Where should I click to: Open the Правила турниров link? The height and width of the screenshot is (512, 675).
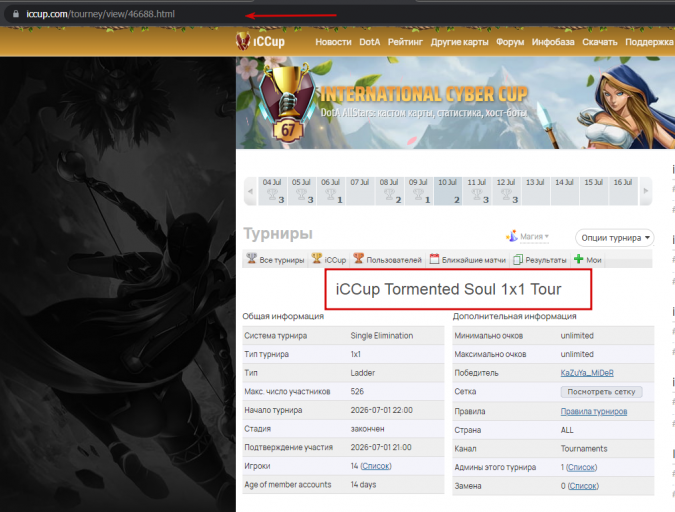[x=594, y=411]
